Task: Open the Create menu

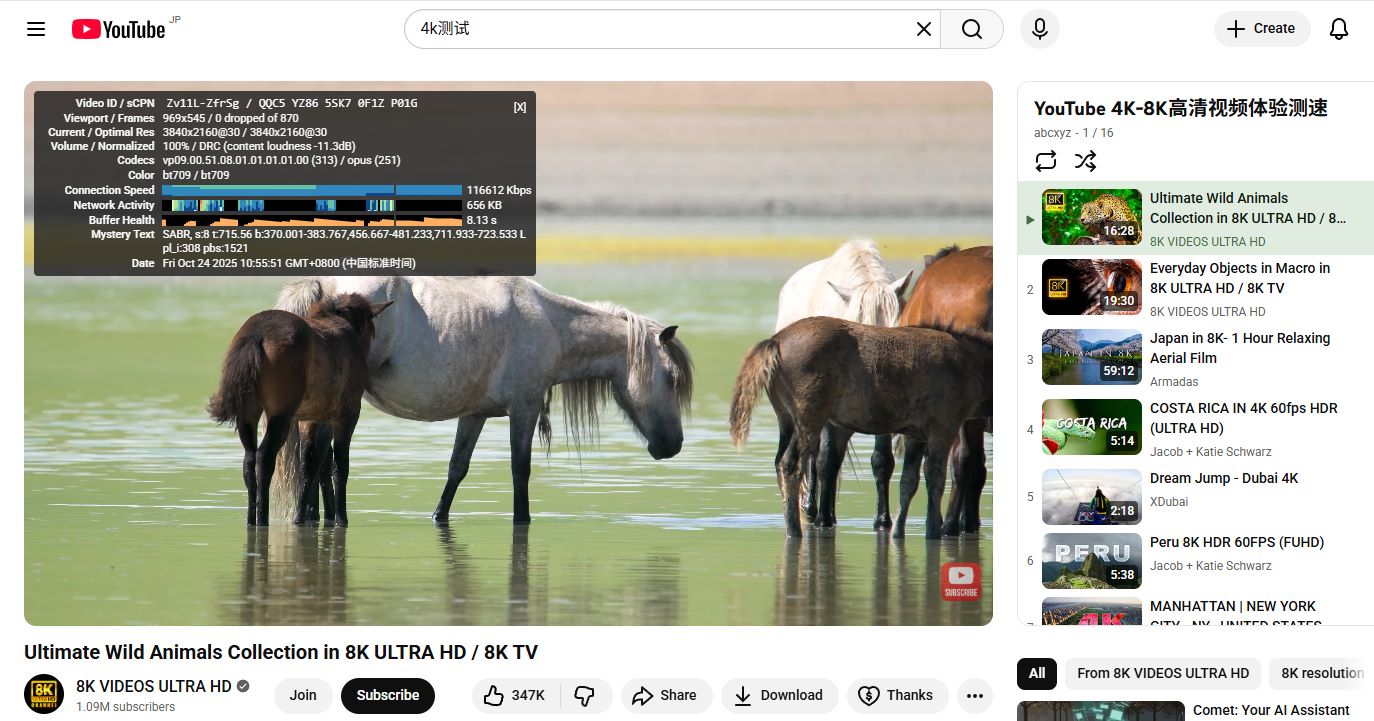Action: 1261,28
